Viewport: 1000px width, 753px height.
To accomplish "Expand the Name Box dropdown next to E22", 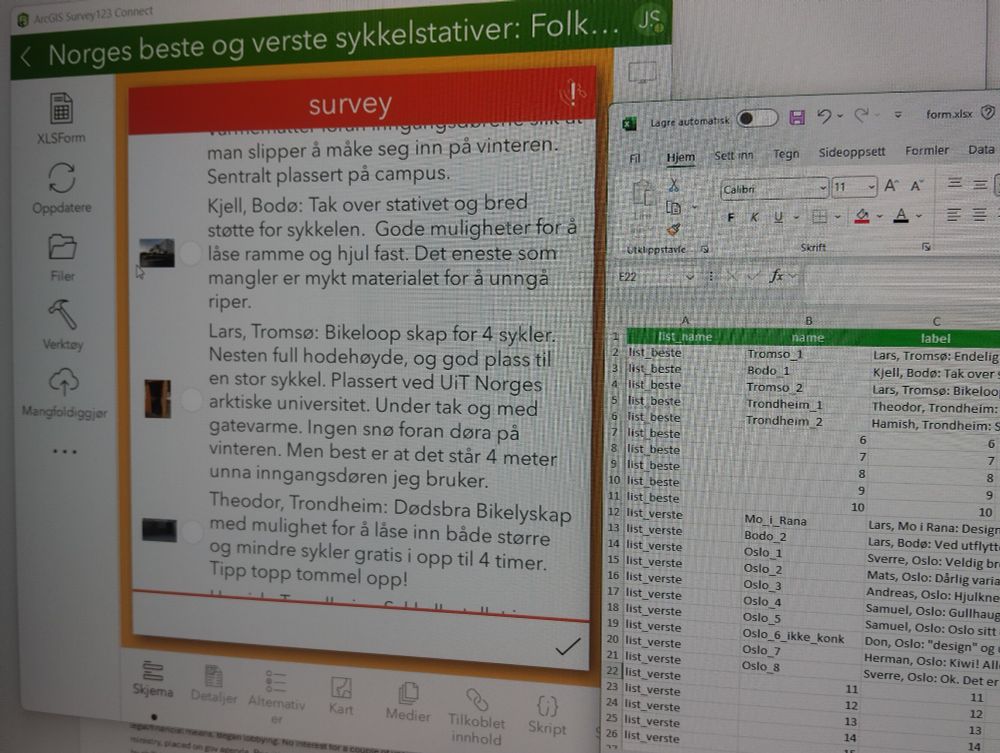I will point(689,277).
